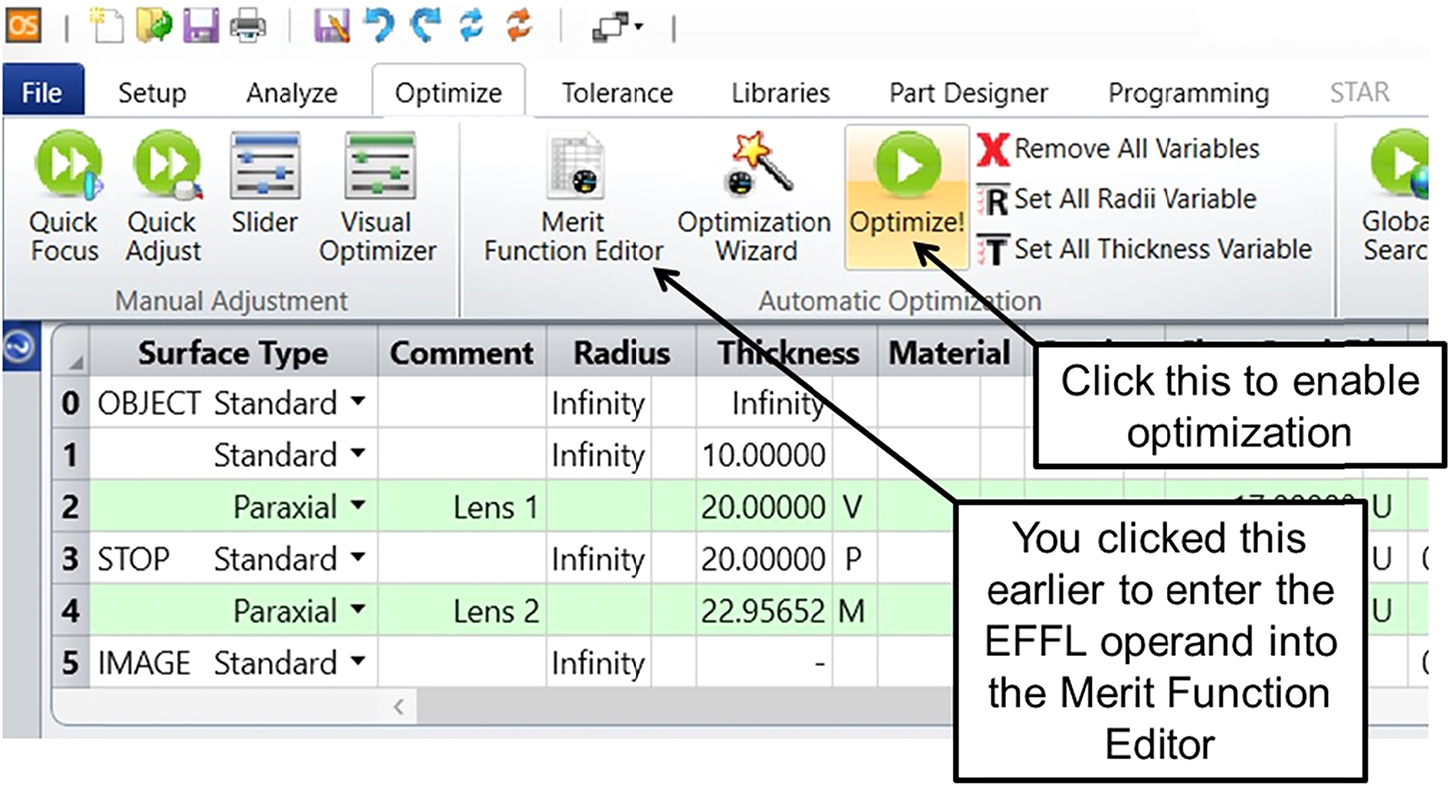The image size is (1455, 789).
Task: Open the Visual Optimizer
Action: (x=377, y=200)
